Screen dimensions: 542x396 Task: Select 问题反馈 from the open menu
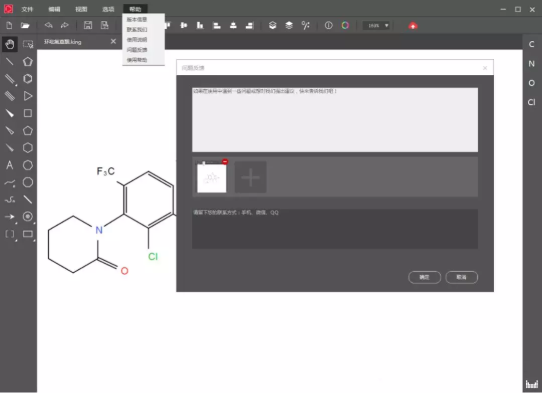point(137,50)
